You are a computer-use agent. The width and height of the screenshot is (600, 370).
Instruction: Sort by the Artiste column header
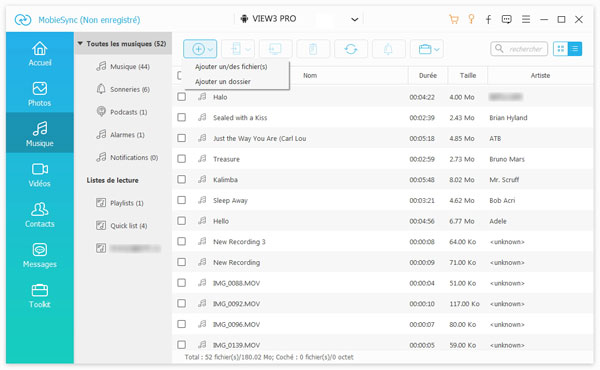click(x=540, y=75)
